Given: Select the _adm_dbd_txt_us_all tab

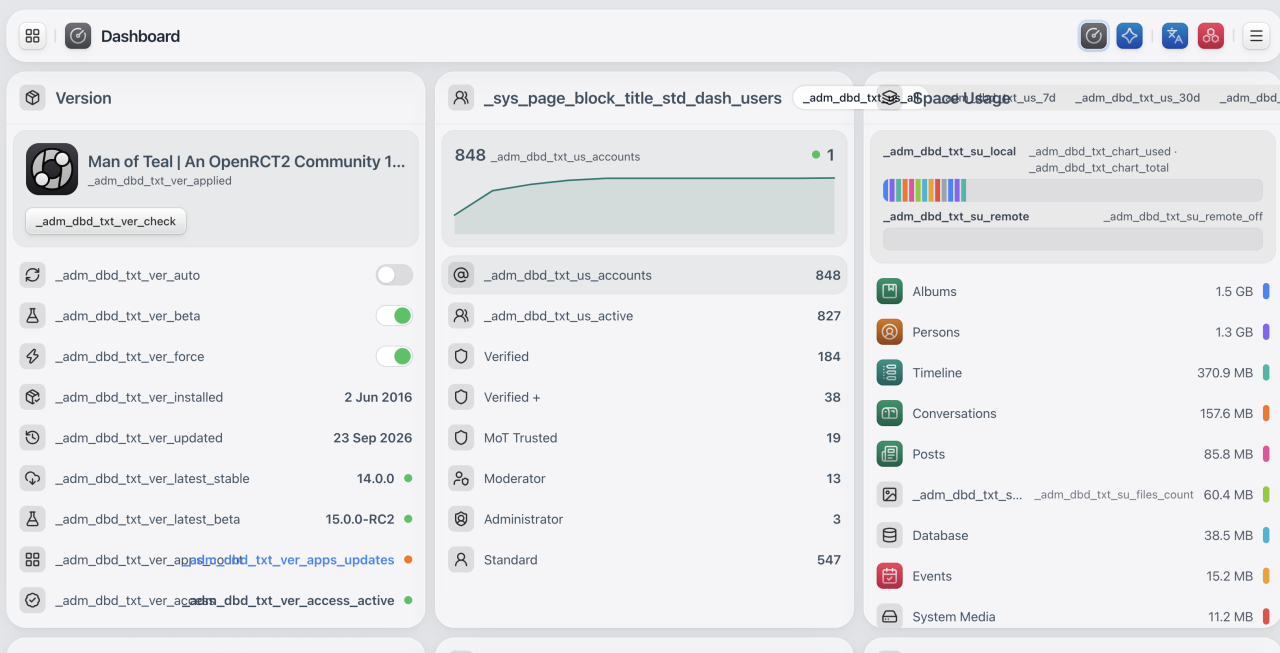Looking at the screenshot, I should pos(862,98).
